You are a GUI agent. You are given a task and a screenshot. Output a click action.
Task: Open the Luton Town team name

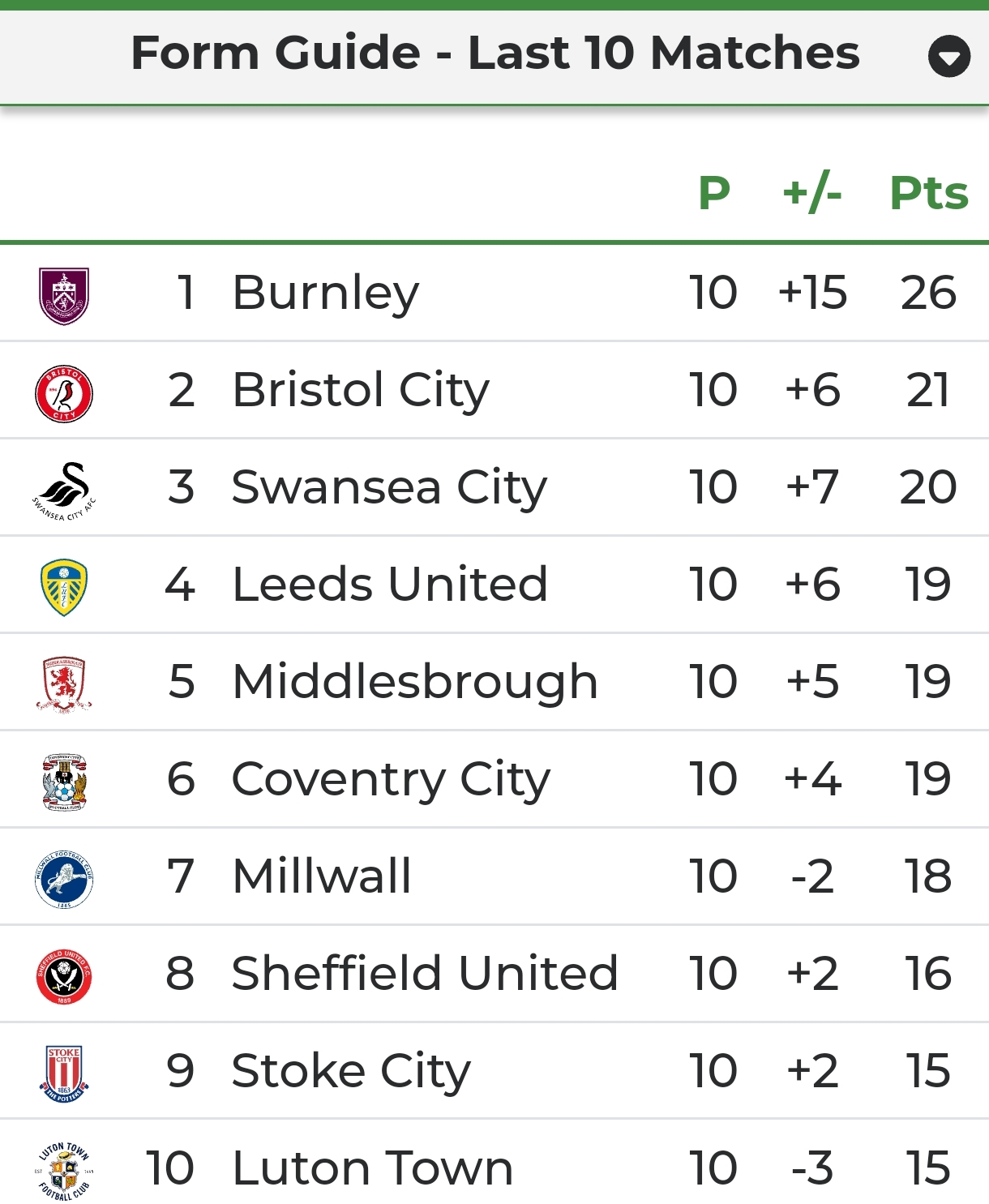click(372, 1168)
